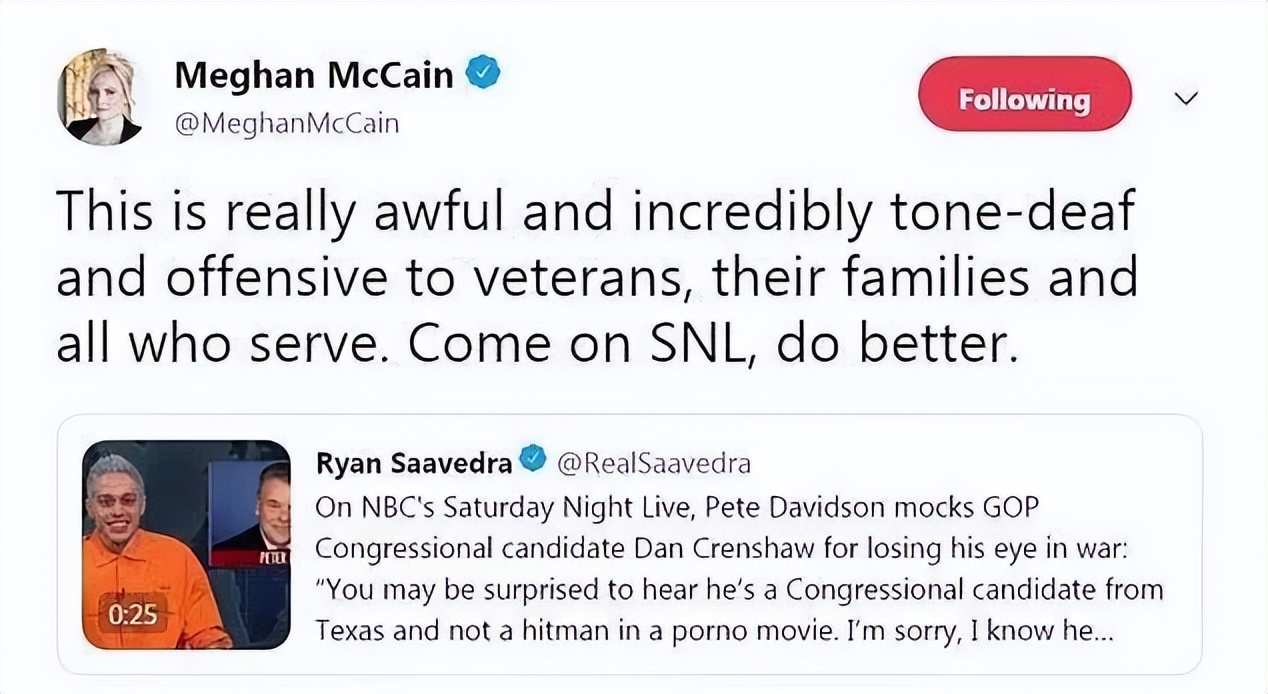The image size is (1268, 694).
Task: Click the 0:25 video duration badge
Action: click(133, 613)
